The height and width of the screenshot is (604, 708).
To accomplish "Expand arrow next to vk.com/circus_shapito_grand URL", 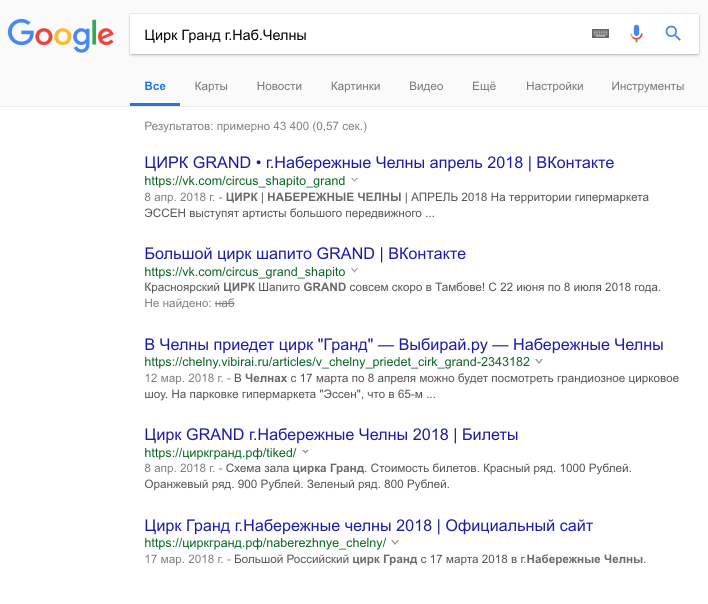I will click(x=354, y=180).
